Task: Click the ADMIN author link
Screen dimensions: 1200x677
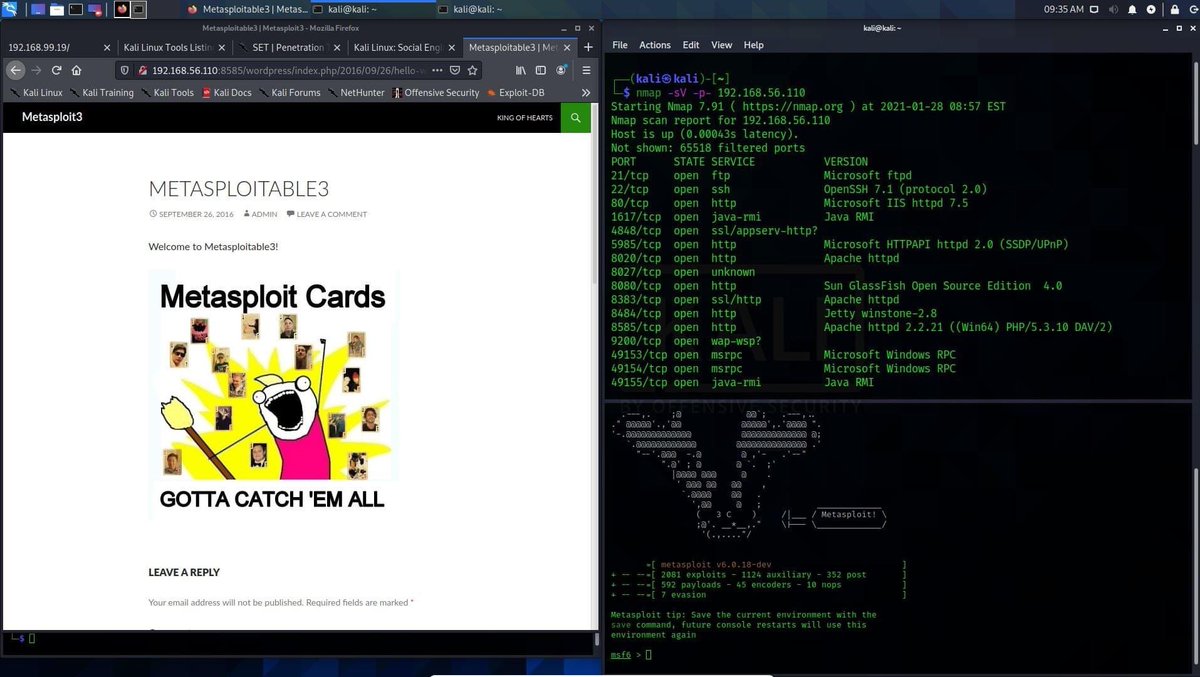Action: click(x=264, y=214)
